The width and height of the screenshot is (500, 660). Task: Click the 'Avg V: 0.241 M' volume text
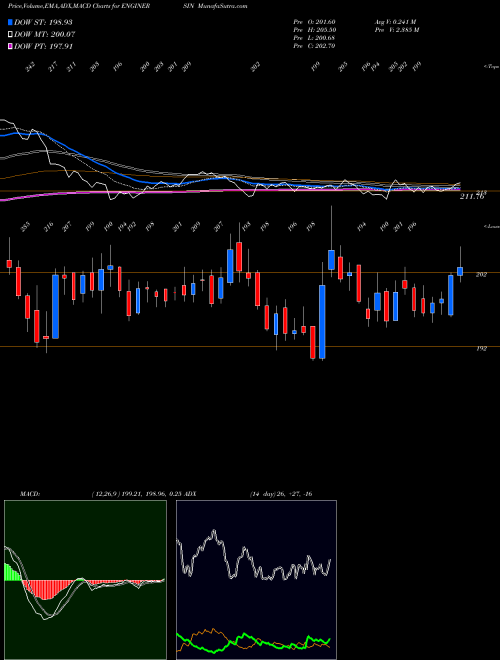click(x=395, y=22)
